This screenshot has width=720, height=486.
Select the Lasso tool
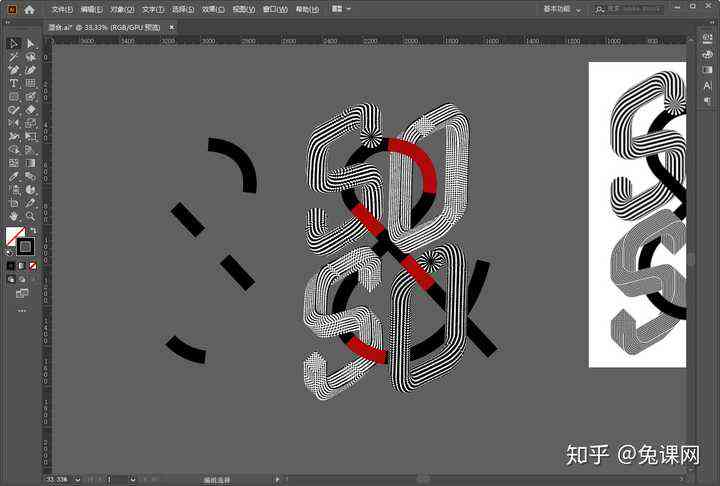pos(30,57)
